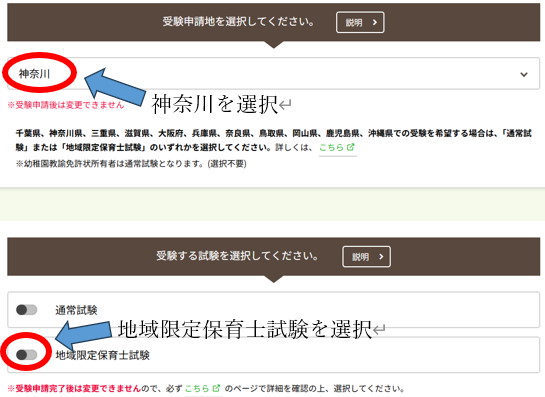The image size is (545, 397).
Task: Click the red ※受験申請完了後は変更できません warning
Action: pos(74,388)
